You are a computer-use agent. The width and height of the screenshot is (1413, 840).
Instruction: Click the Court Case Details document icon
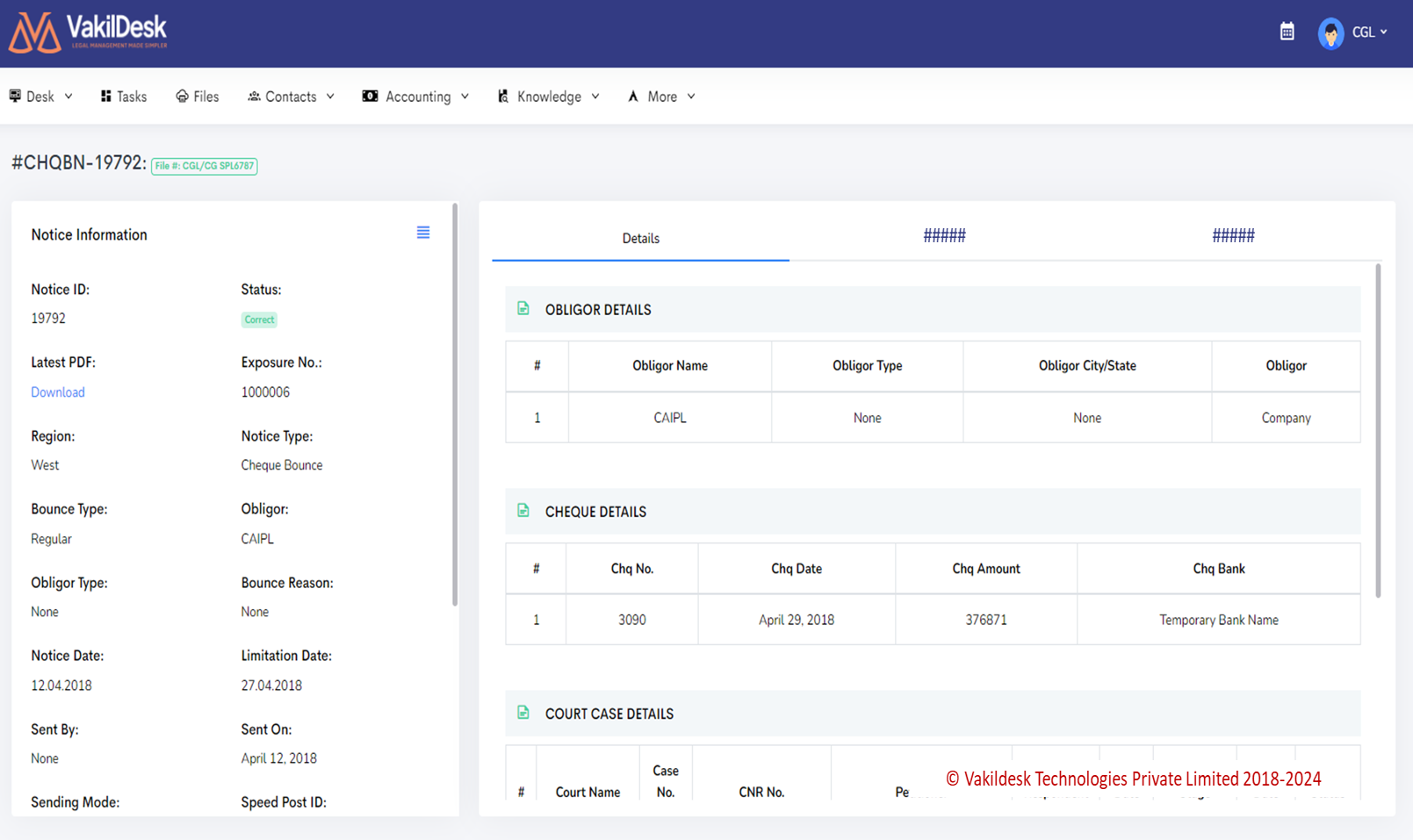[x=523, y=712]
